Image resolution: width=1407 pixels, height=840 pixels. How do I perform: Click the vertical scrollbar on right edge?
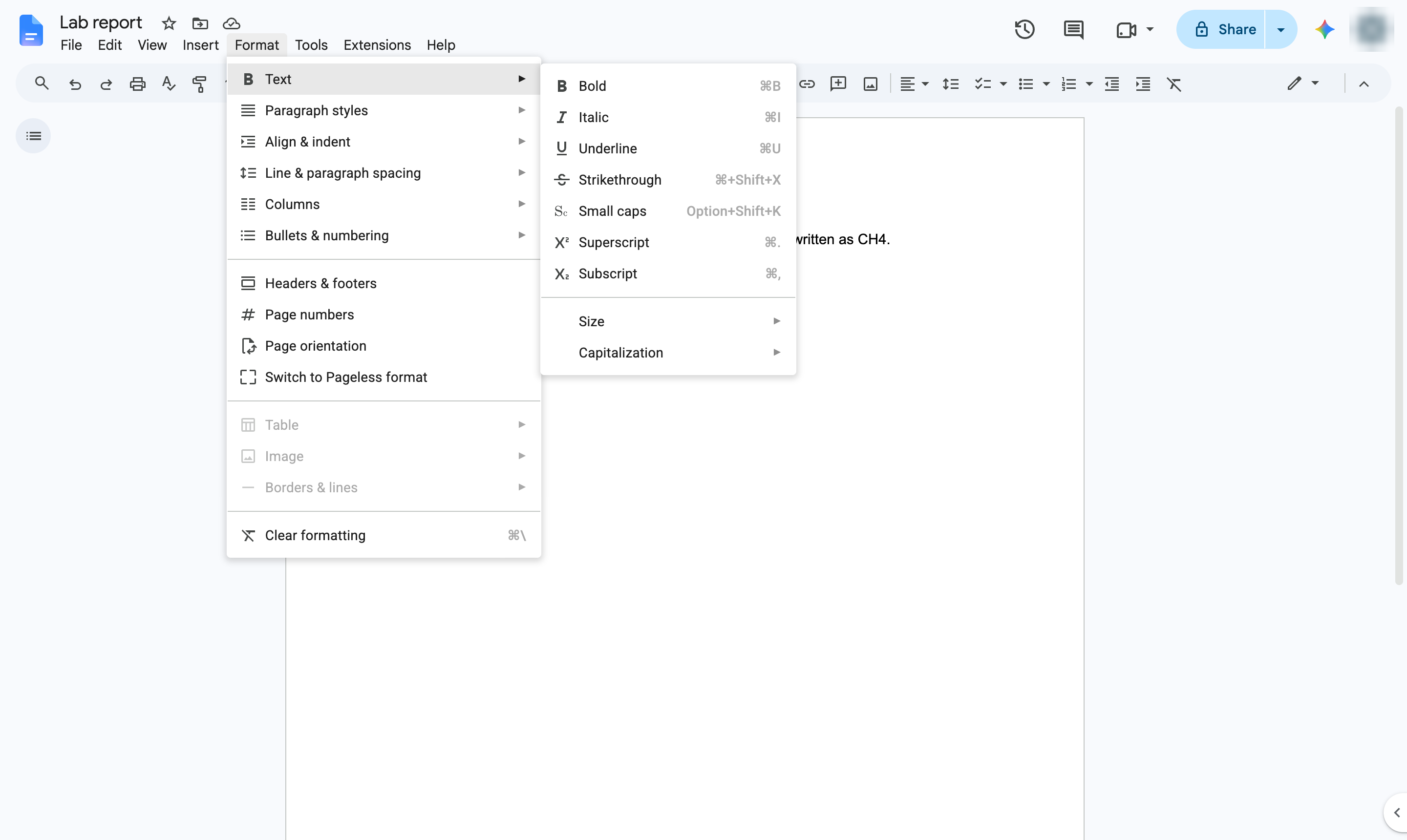pos(1399,345)
